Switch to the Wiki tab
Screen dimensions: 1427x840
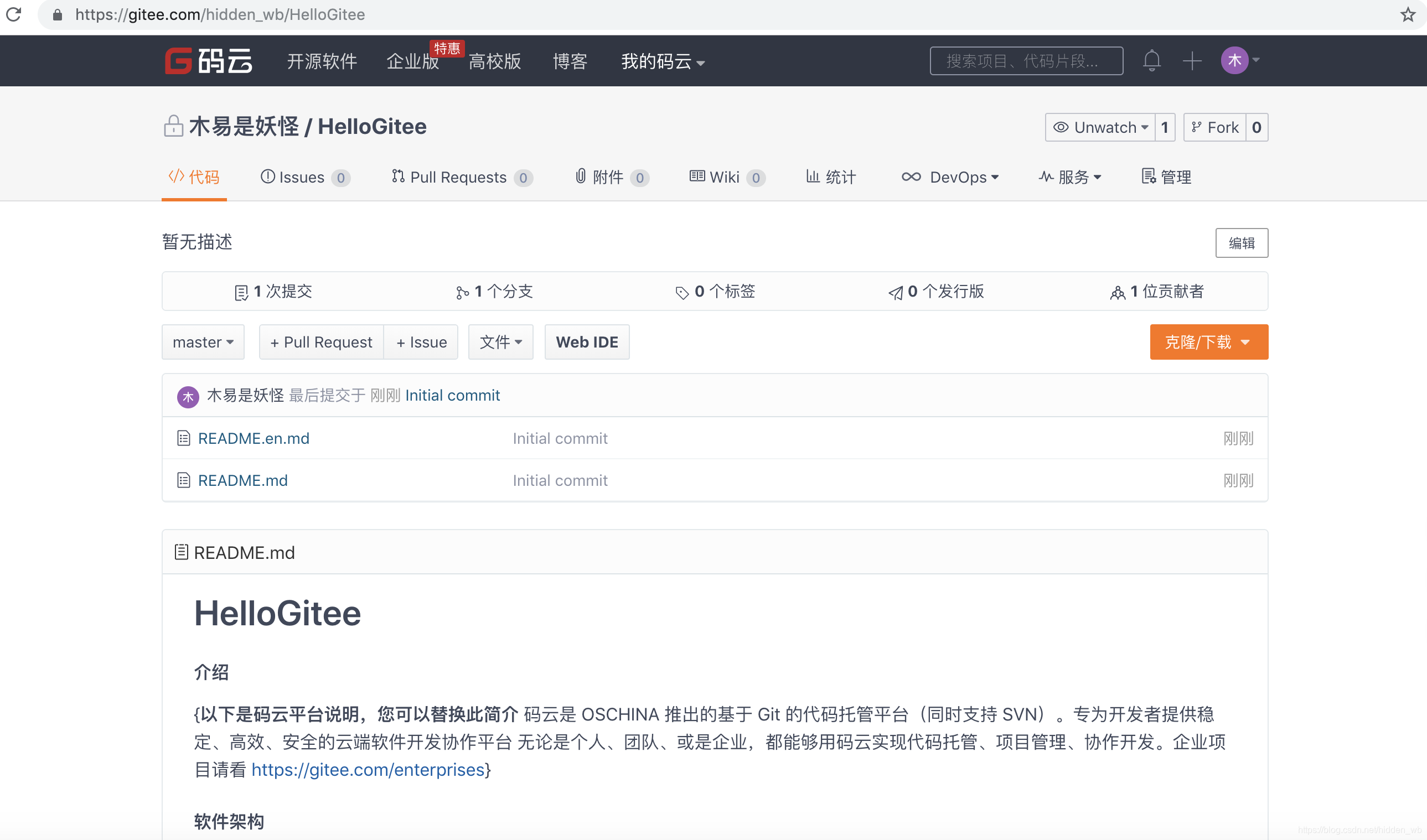728,177
